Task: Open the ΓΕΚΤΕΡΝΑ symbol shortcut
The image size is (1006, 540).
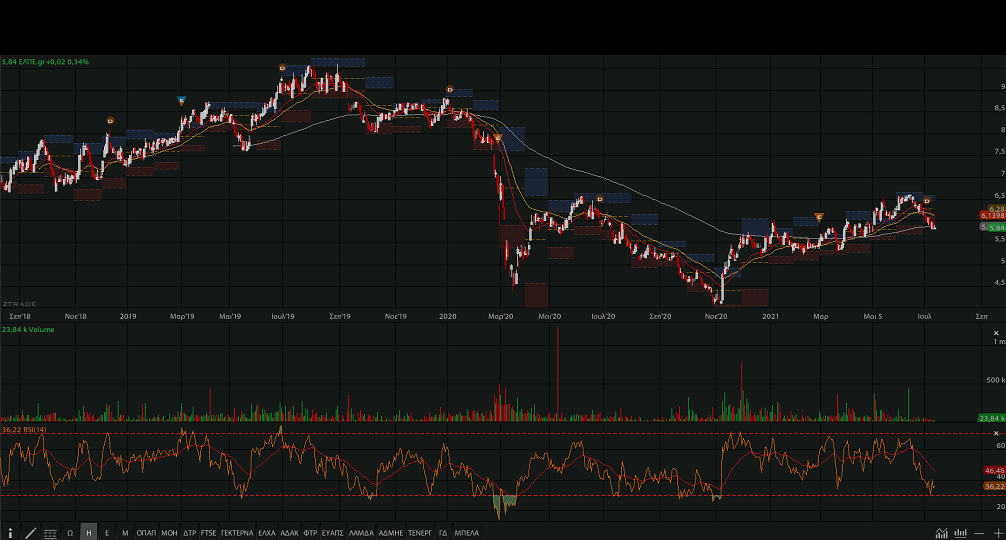Action: (237, 533)
